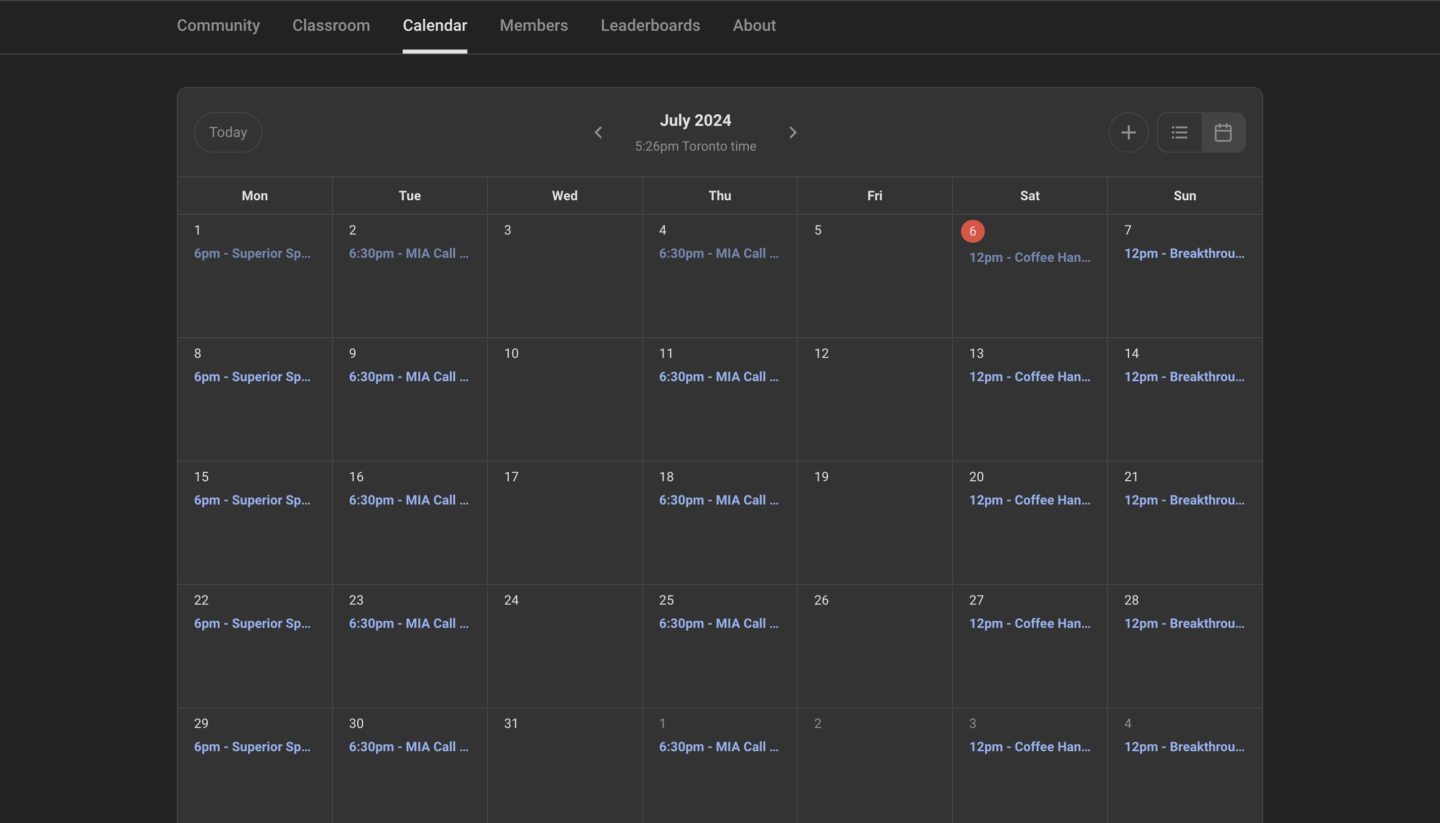1440x823 pixels.
Task: Switch to list view
Action: pos(1180,133)
